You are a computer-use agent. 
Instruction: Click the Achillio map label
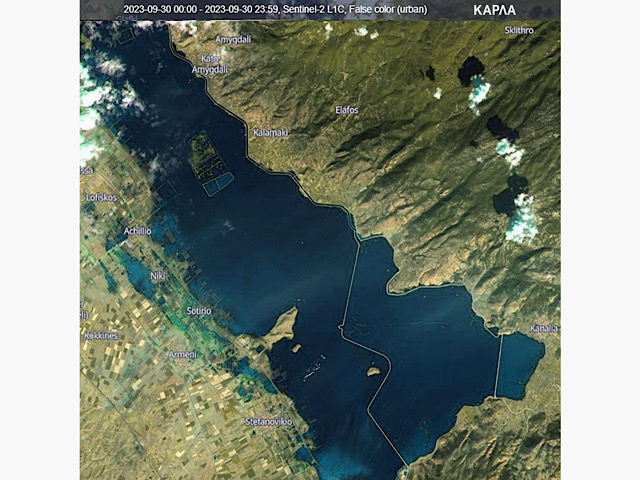pyautogui.click(x=137, y=230)
